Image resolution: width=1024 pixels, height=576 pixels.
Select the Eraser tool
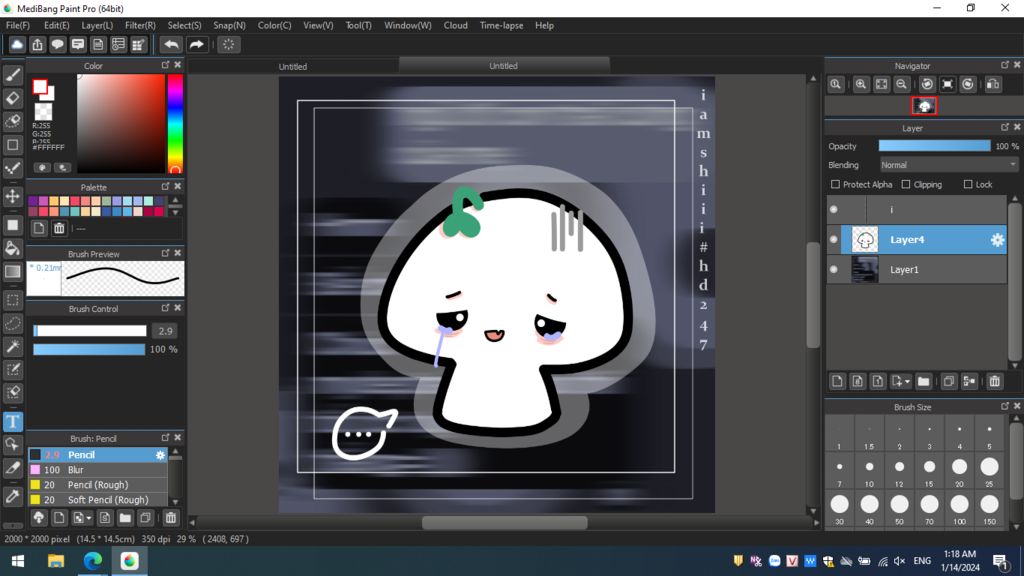(12, 99)
